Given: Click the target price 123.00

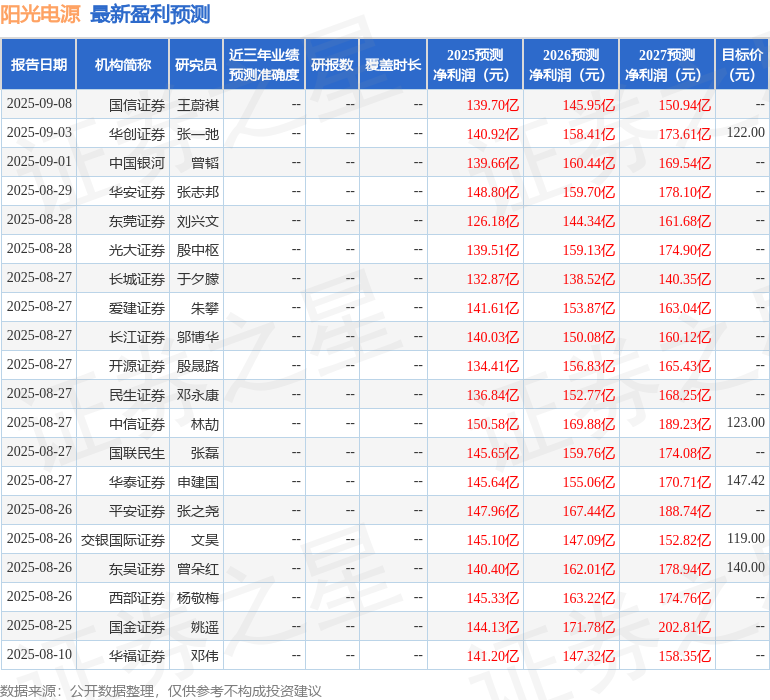Looking at the screenshot, I should click(745, 422).
